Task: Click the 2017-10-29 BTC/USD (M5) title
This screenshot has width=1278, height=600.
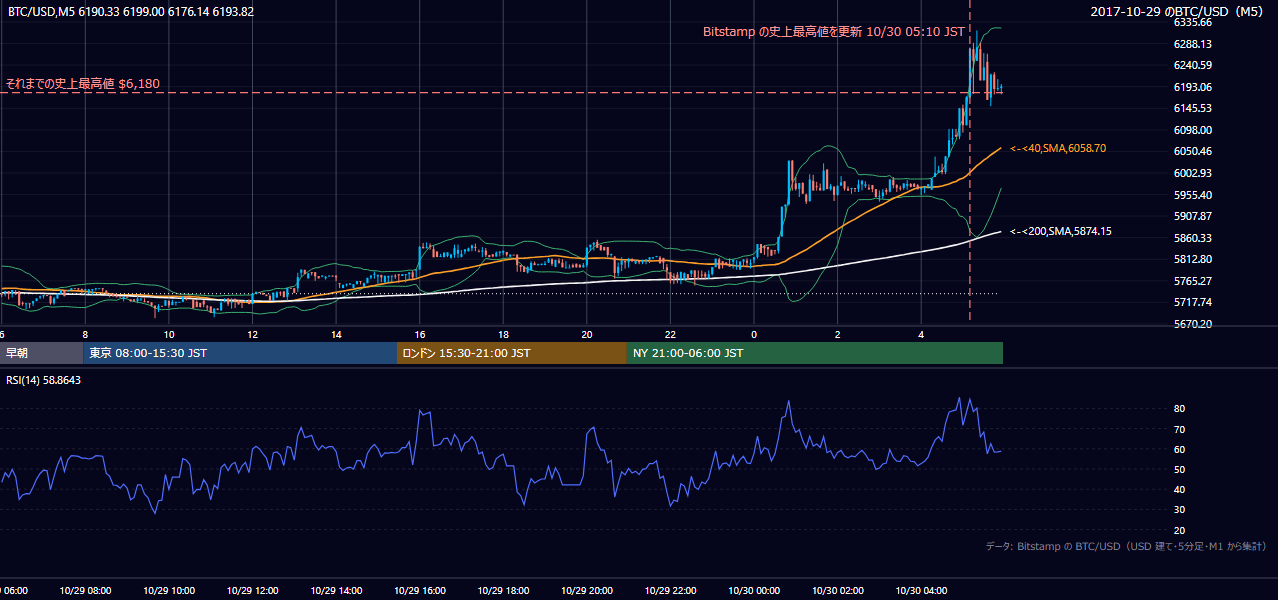Action: coord(1178,11)
